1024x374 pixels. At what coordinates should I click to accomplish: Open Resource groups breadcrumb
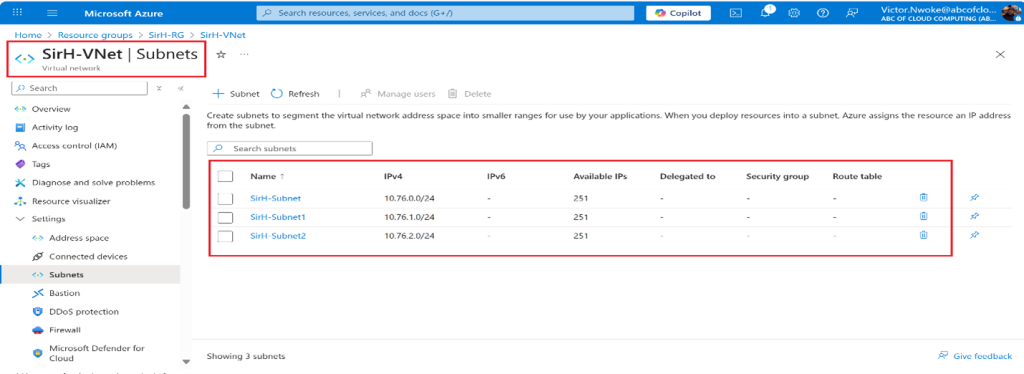(95, 35)
